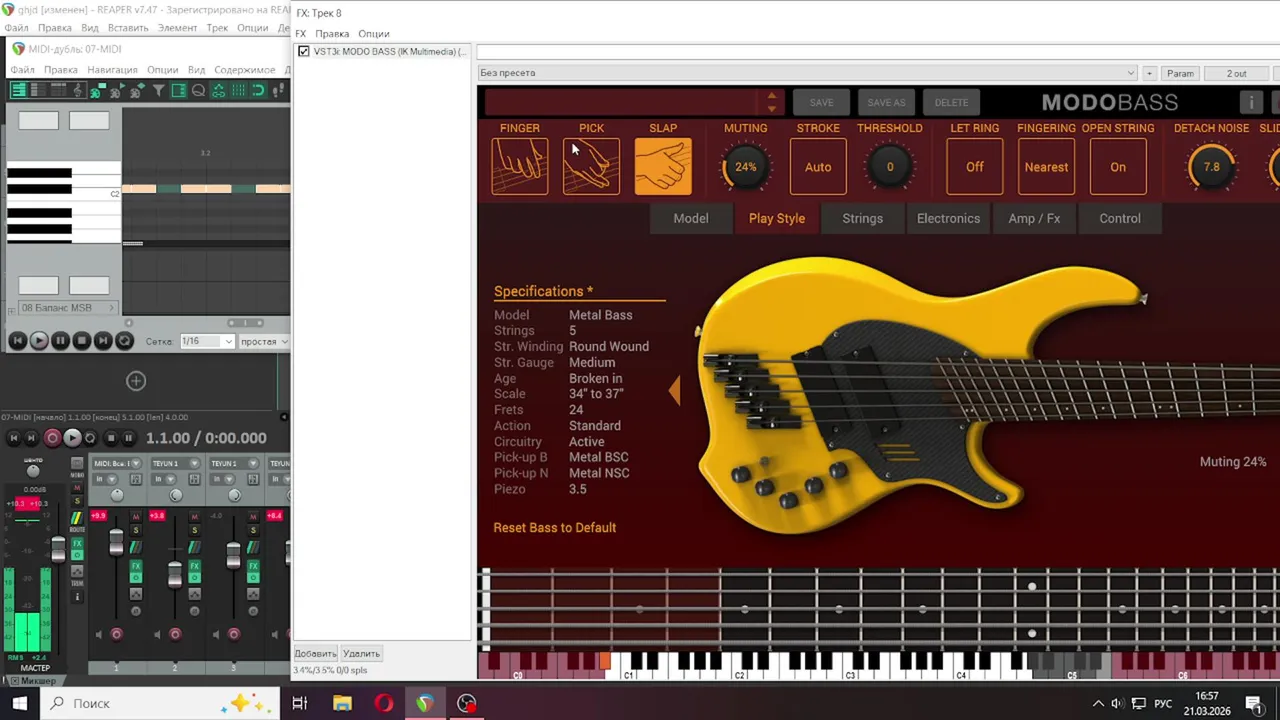Mute mixer track 2
Image resolution: width=1280 pixels, height=720 pixels.
(x=195, y=517)
